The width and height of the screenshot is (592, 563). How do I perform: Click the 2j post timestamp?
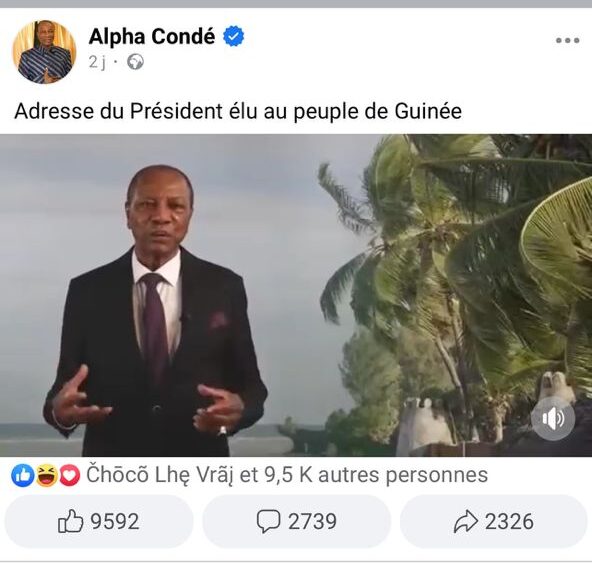(x=97, y=62)
